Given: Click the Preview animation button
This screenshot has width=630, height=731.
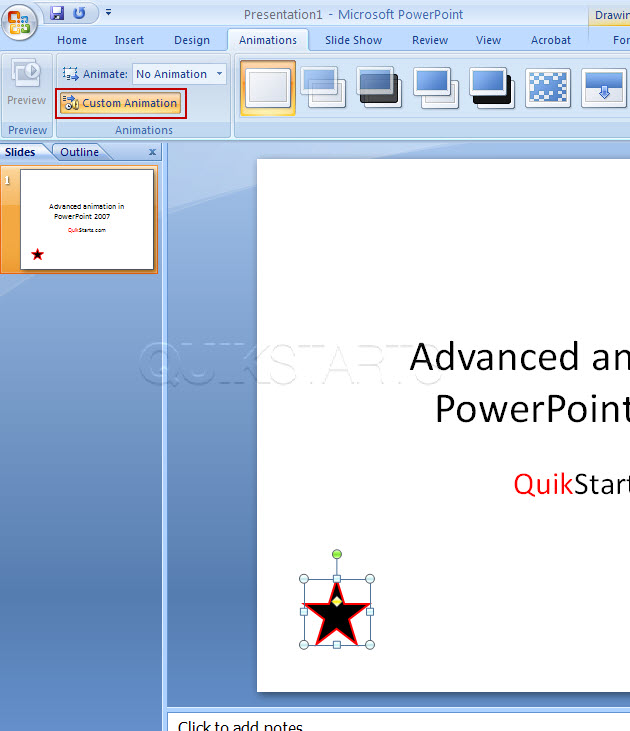Looking at the screenshot, I should (x=27, y=82).
